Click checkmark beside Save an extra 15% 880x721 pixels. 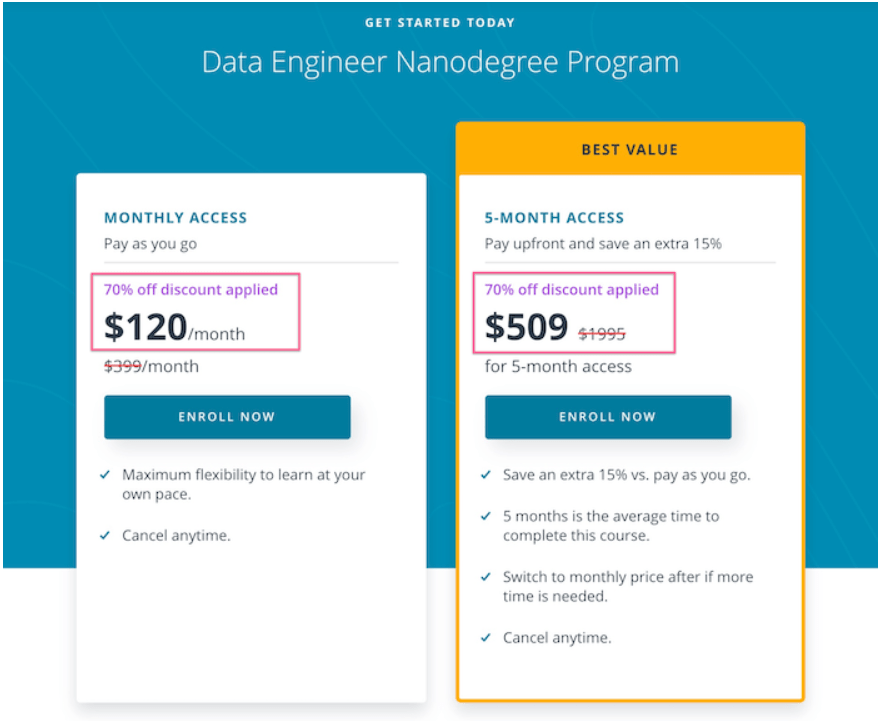tap(486, 475)
